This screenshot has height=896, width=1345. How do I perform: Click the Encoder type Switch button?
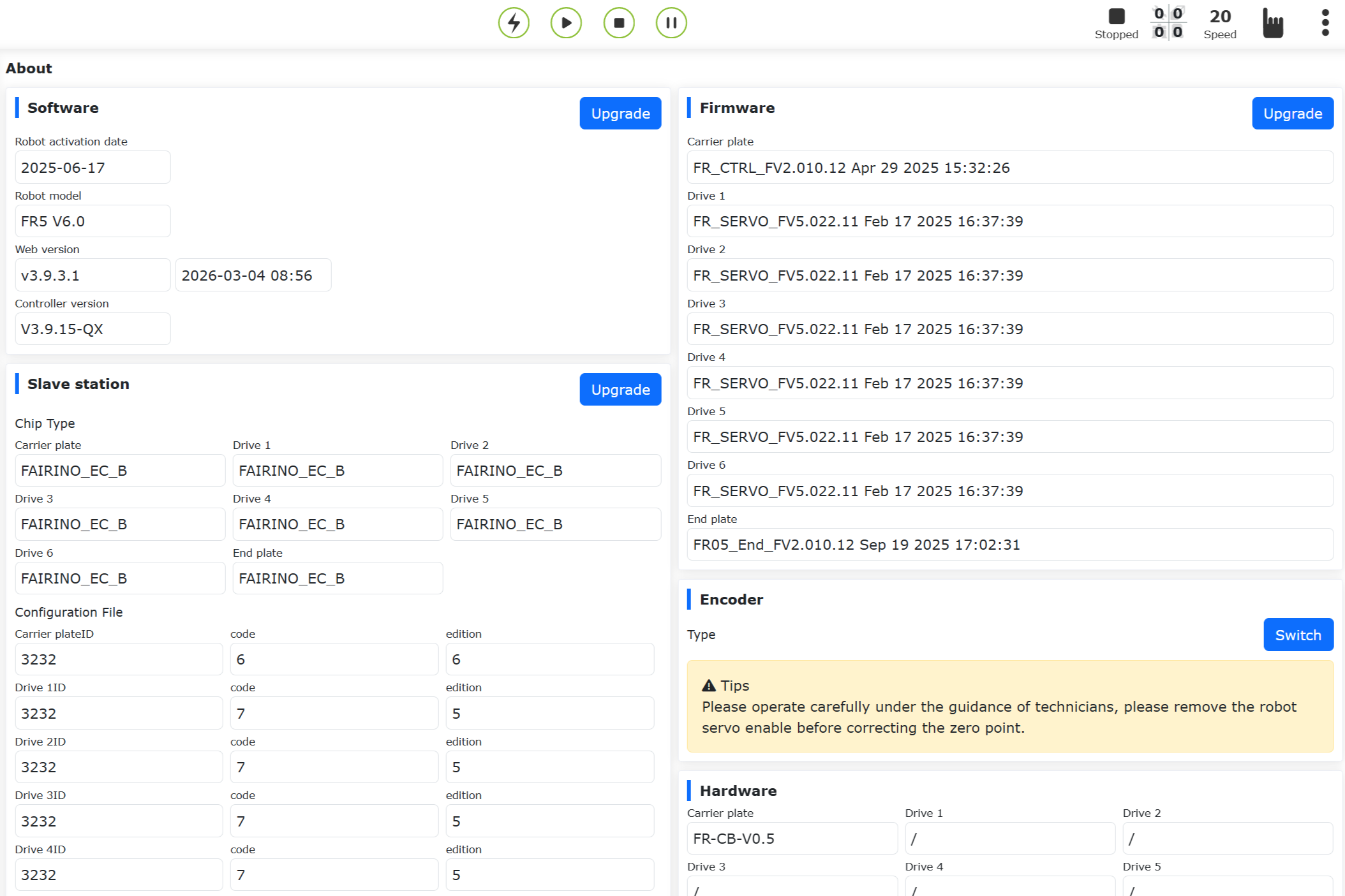point(1298,635)
